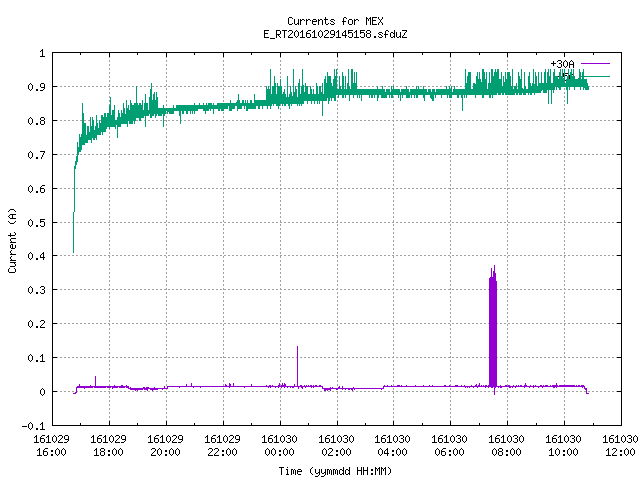Click the x-axis tick label '161029 18:00'
This screenshot has width=640, height=480.
[x=109, y=446]
